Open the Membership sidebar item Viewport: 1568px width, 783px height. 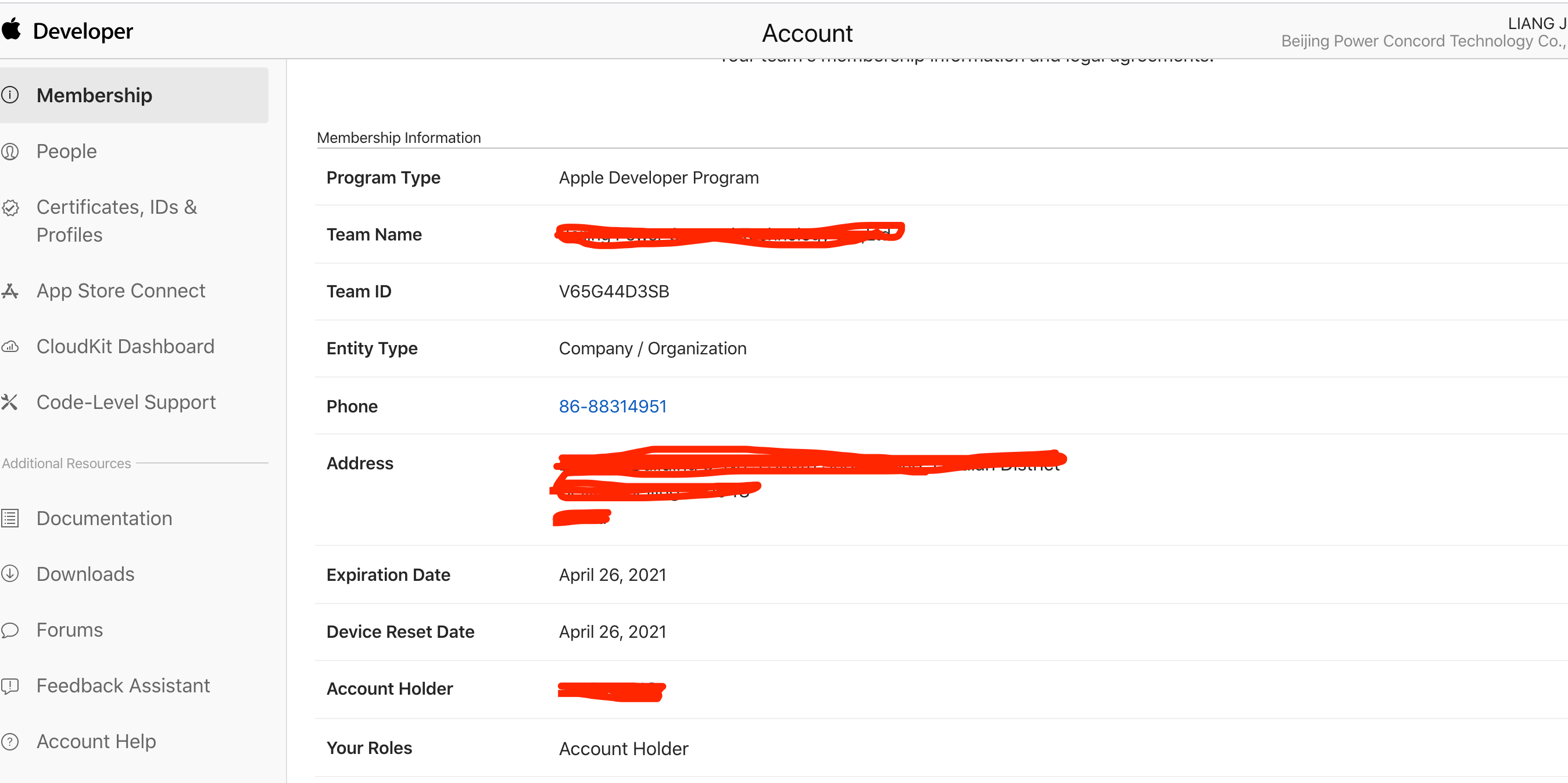[x=94, y=95]
